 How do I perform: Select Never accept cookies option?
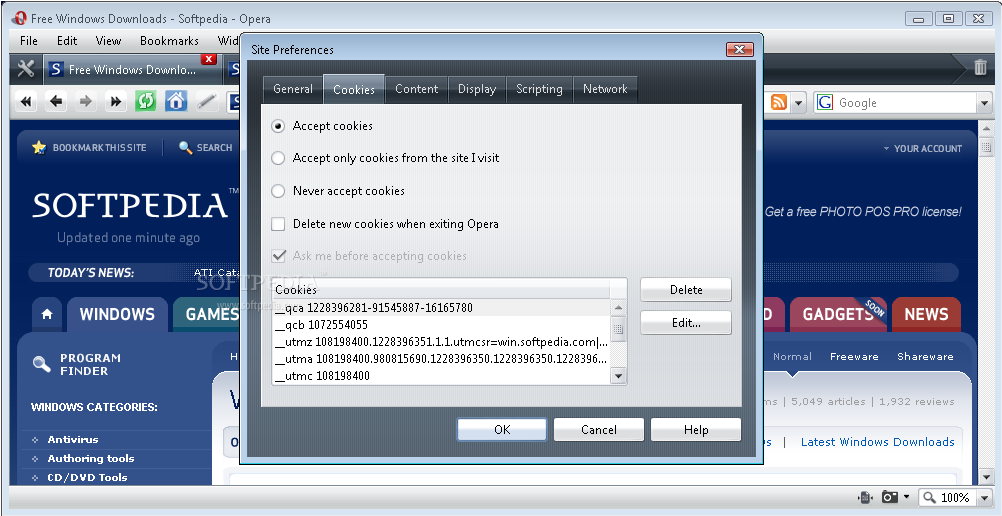278,191
